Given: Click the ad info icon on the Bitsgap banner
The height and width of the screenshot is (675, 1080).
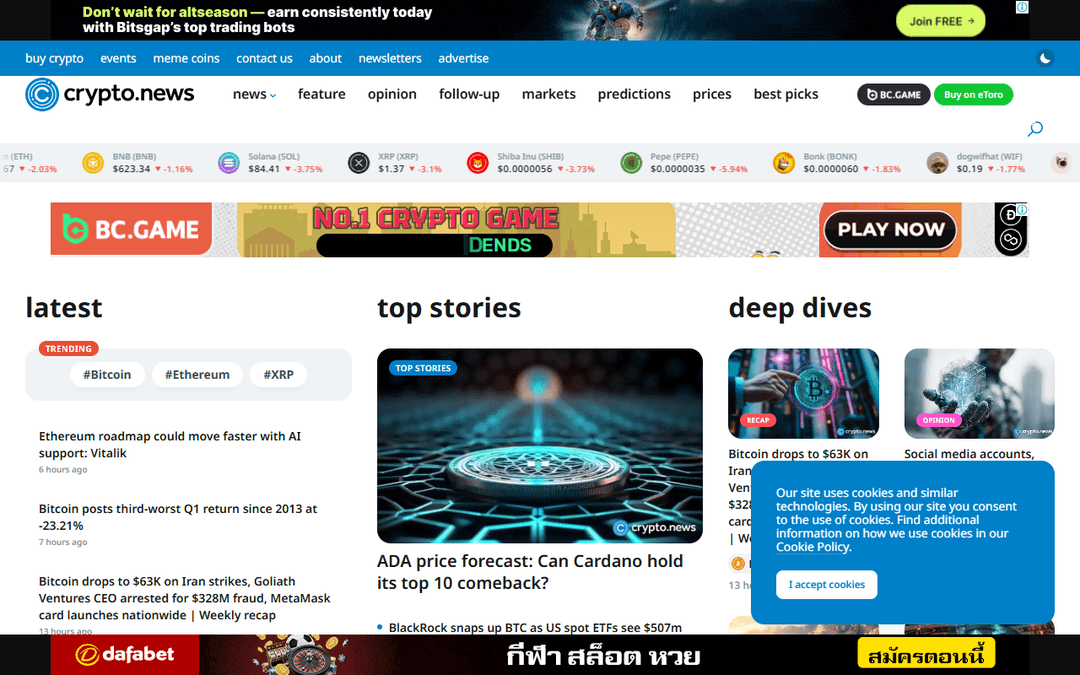Looking at the screenshot, I should (1022, 7).
